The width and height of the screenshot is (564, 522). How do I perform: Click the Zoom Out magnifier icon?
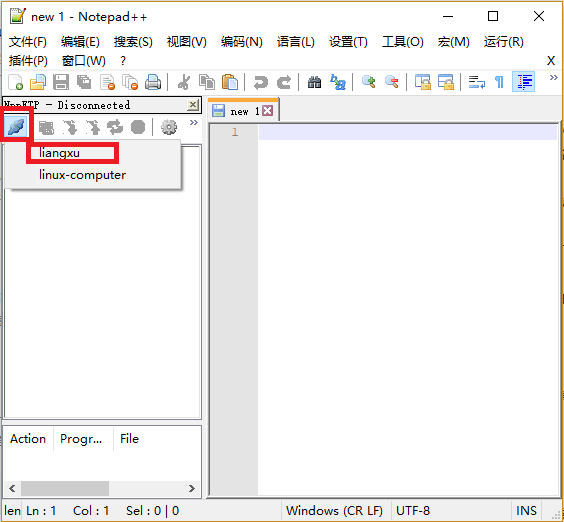click(392, 82)
